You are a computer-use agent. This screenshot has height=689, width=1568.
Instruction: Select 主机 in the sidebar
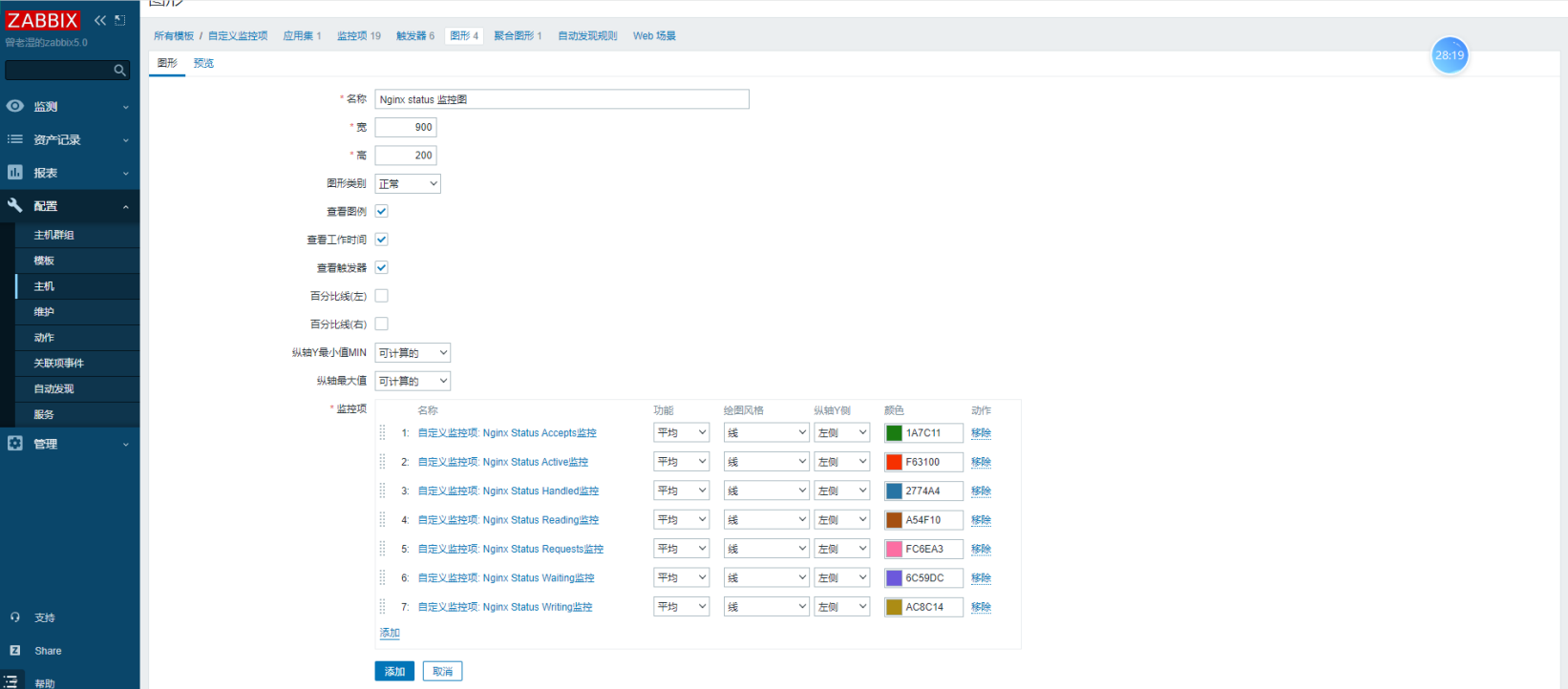point(44,286)
